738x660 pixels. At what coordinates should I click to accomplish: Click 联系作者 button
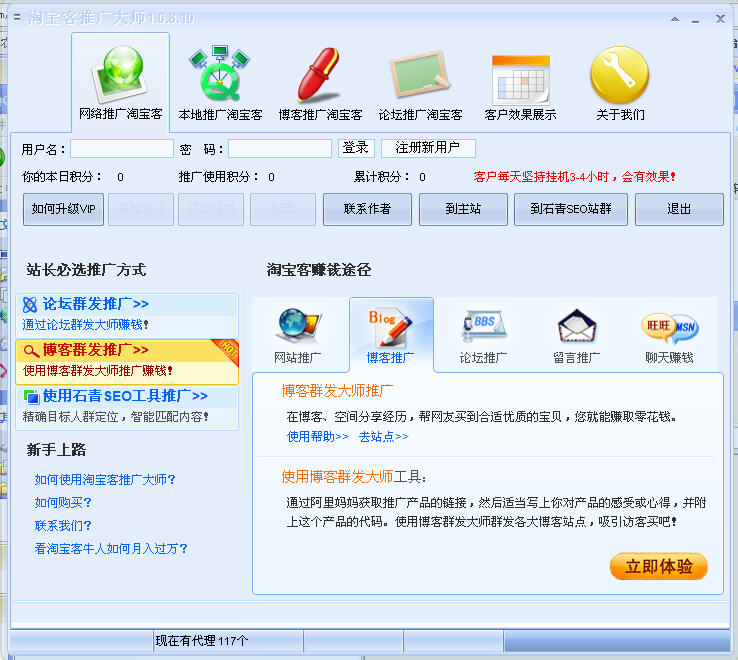point(367,209)
